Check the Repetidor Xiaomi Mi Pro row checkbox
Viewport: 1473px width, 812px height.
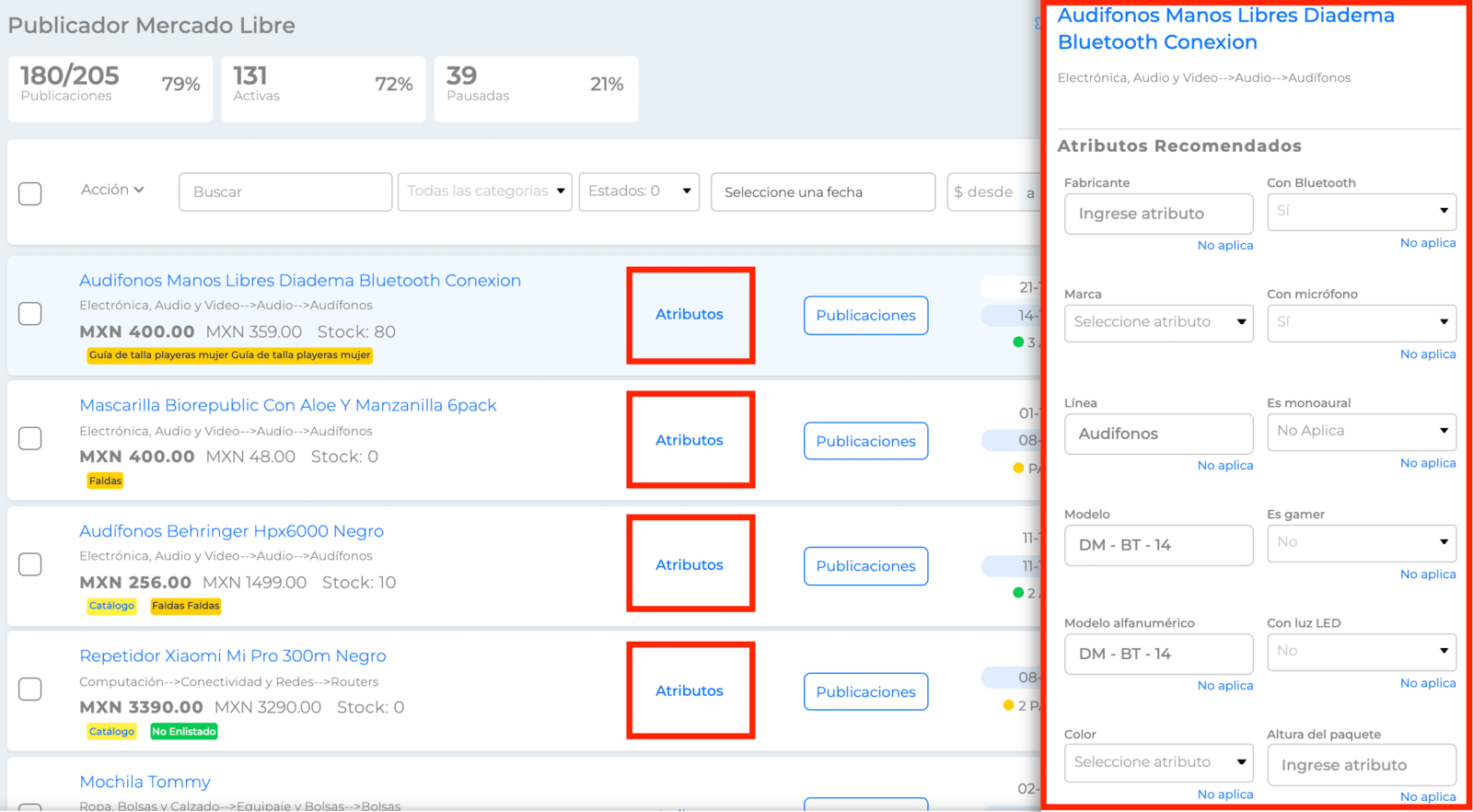(30, 690)
